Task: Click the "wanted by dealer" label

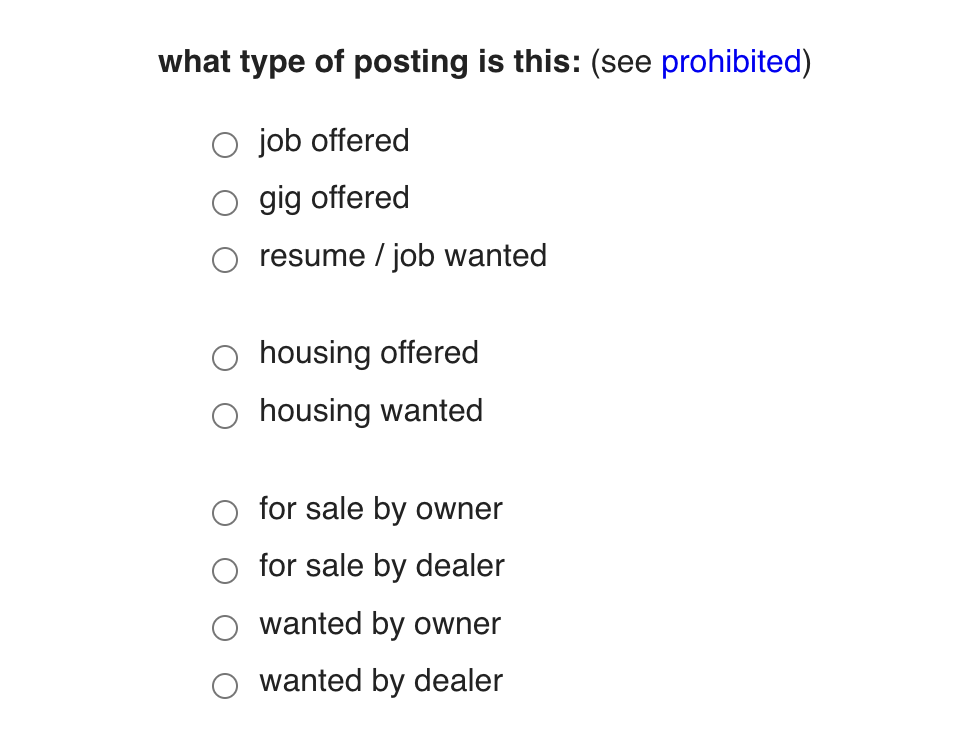Action: point(381,682)
